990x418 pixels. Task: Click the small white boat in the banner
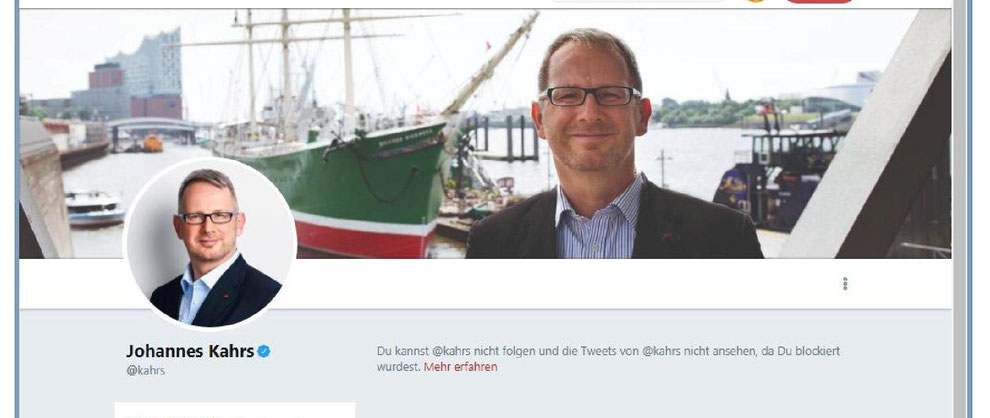click(95, 208)
